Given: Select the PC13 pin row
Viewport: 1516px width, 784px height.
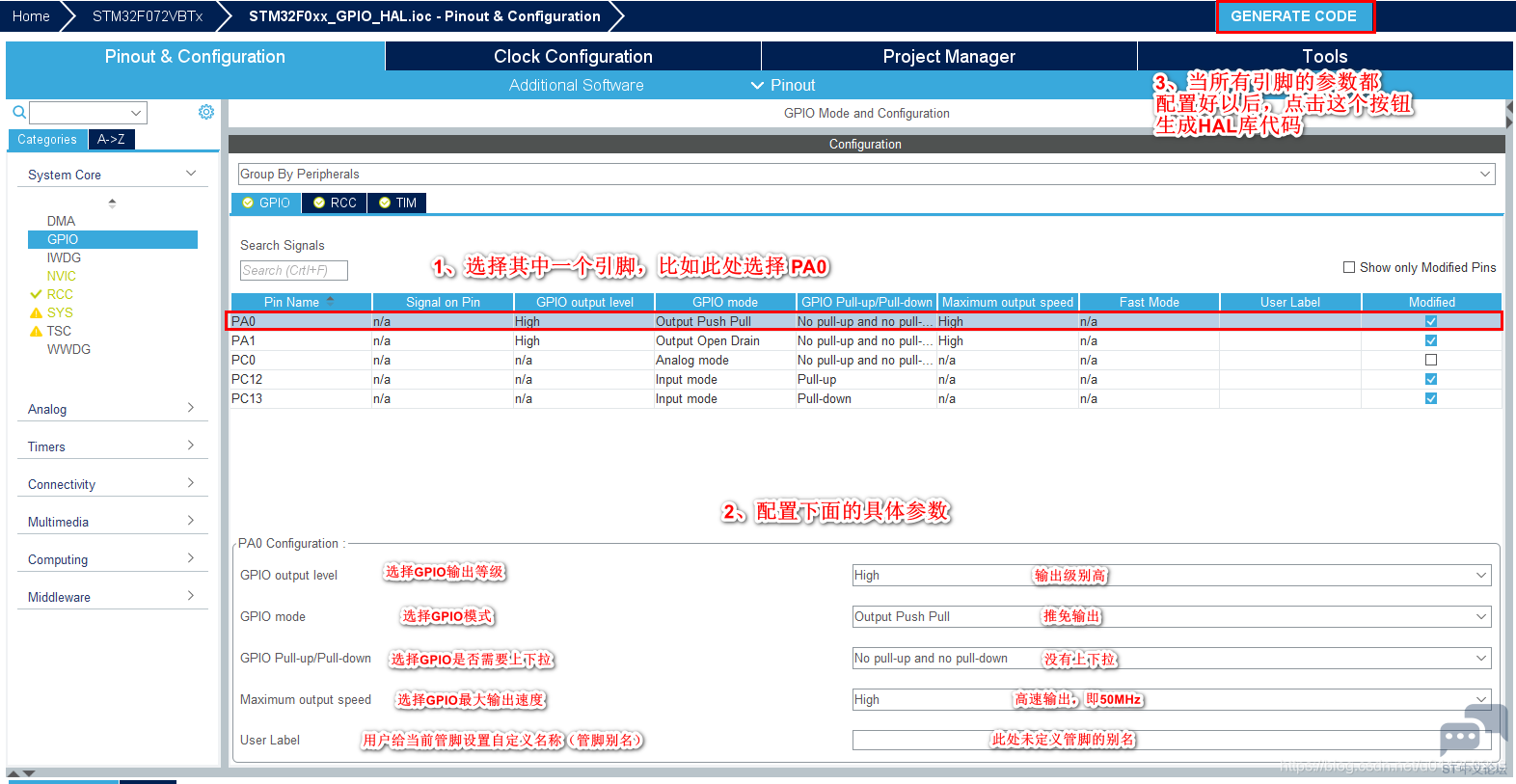Looking at the screenshot, I should 865,398.
